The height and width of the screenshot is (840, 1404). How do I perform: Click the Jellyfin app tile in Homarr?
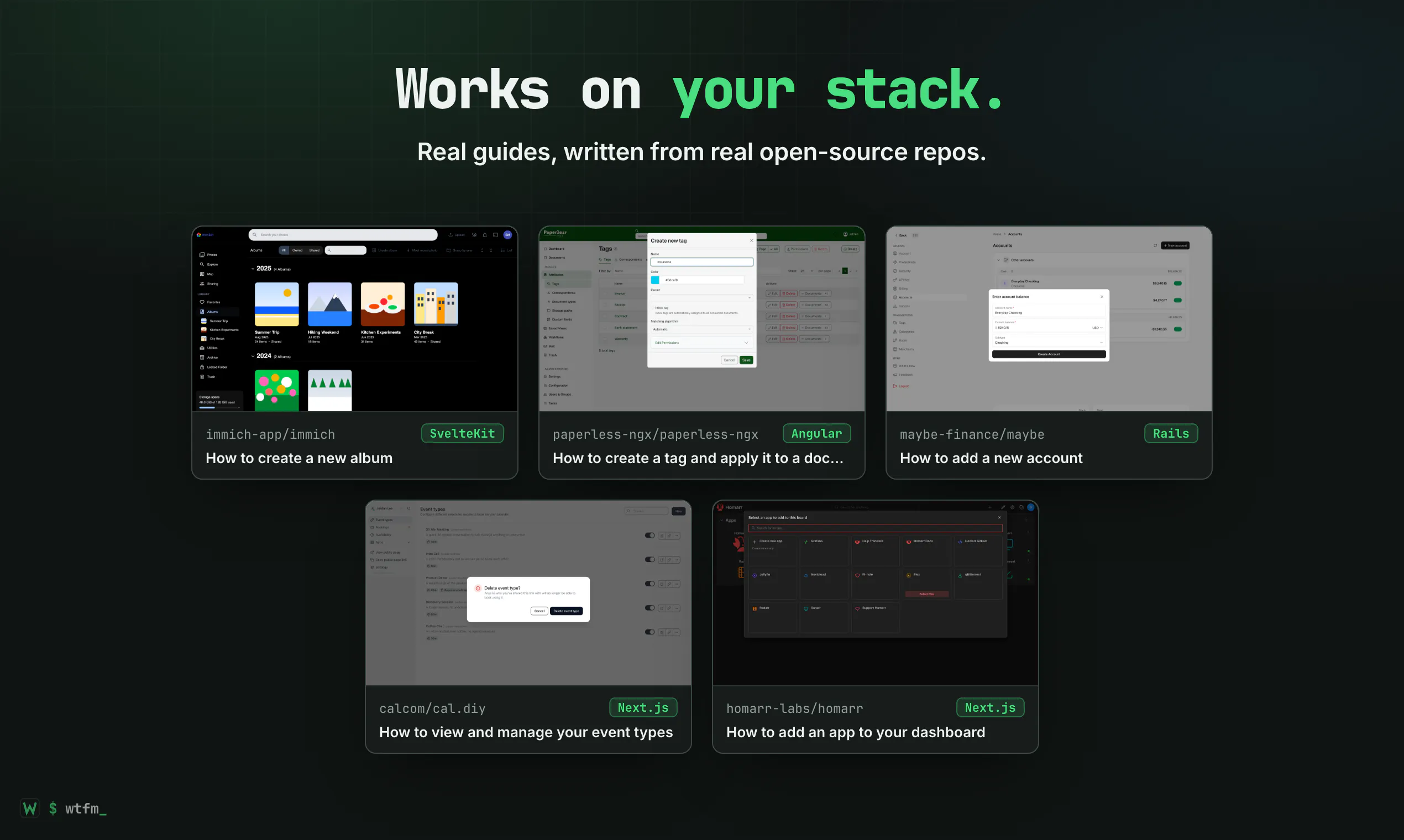(x=772, y=584)
